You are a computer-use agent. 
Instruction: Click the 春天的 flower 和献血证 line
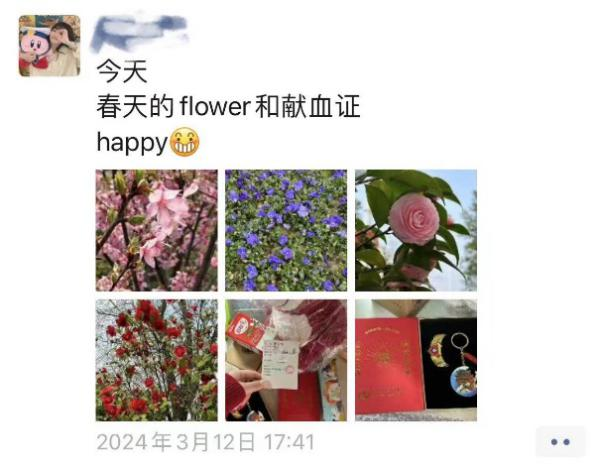[x=228, y=107]
